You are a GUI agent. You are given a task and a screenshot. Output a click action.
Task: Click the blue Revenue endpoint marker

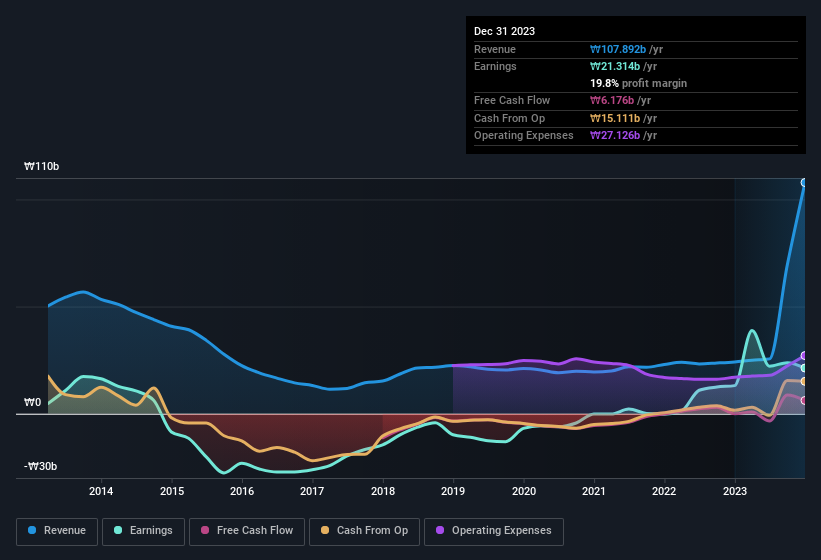coord(804,183)
